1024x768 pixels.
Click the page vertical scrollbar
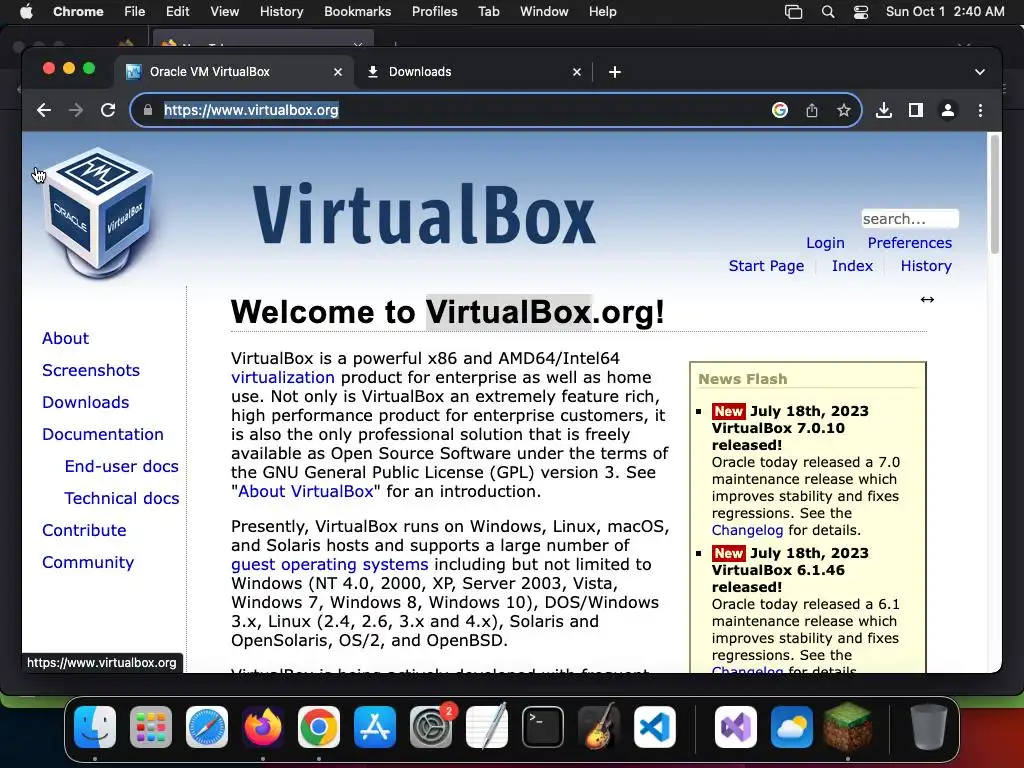tap(995, 196)
